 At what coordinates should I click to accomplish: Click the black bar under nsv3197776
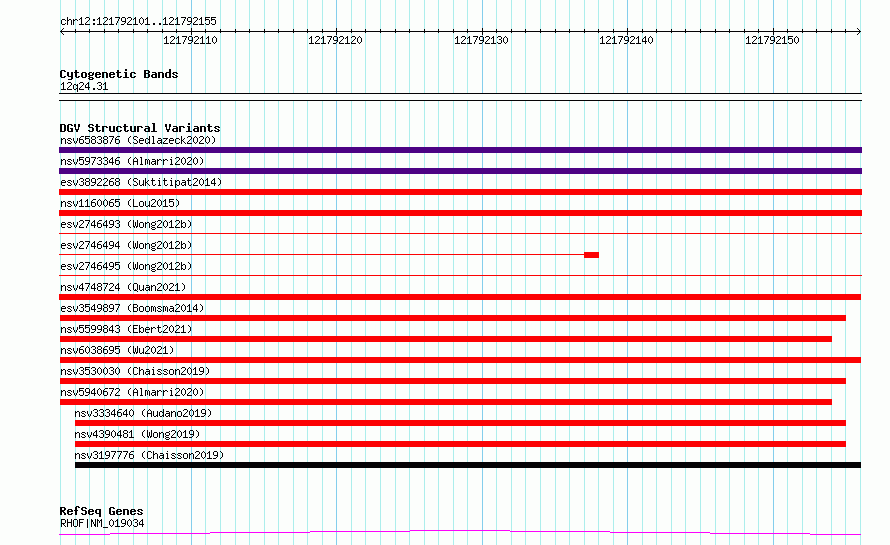click(x=468, y=465)
